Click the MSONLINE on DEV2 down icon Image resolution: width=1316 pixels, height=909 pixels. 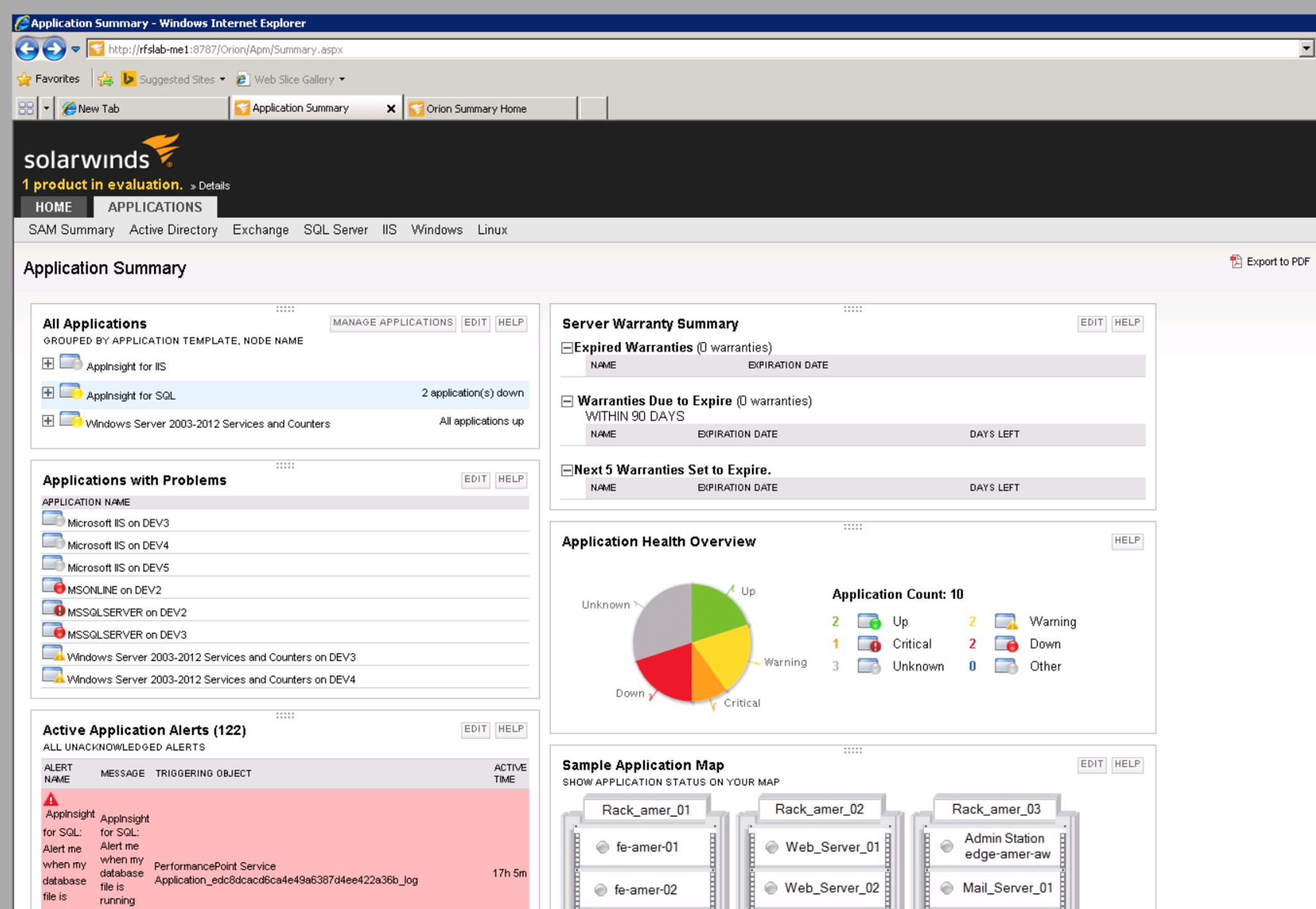coord(54,587)
